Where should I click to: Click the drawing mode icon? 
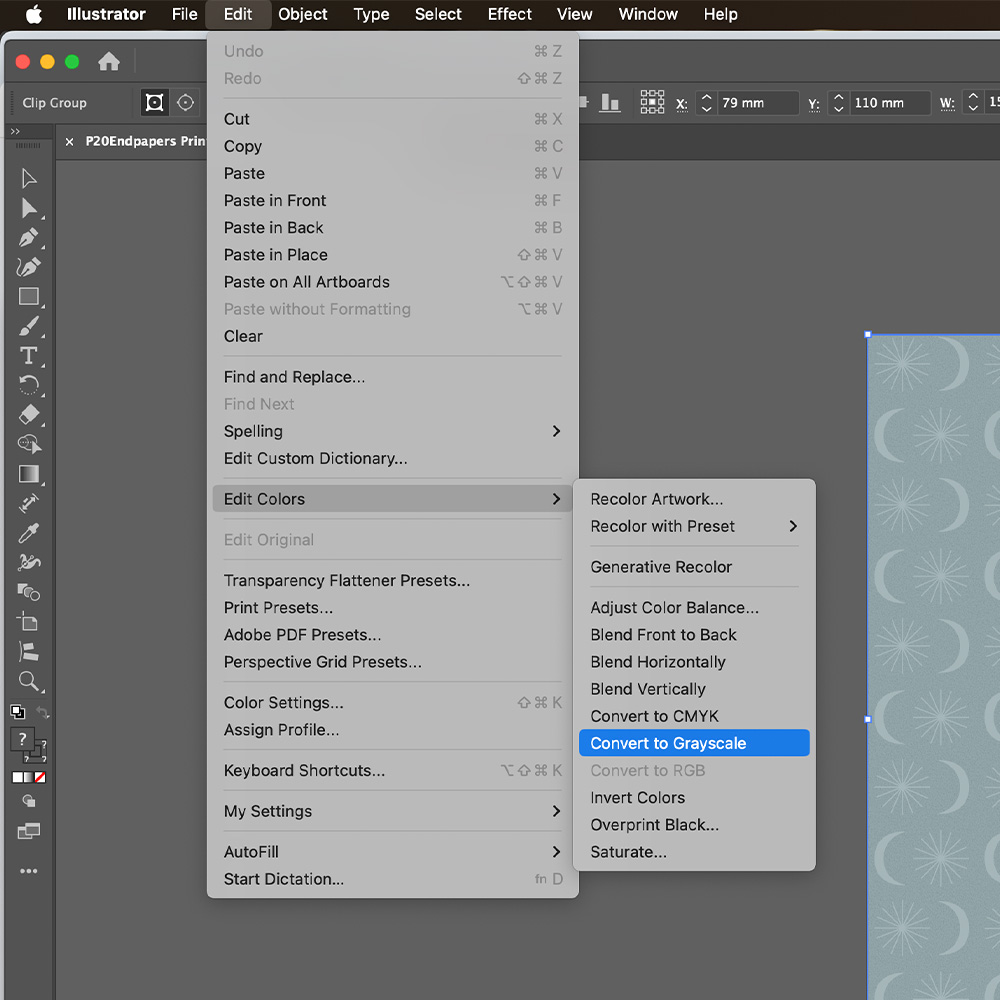tap(29, 801)
